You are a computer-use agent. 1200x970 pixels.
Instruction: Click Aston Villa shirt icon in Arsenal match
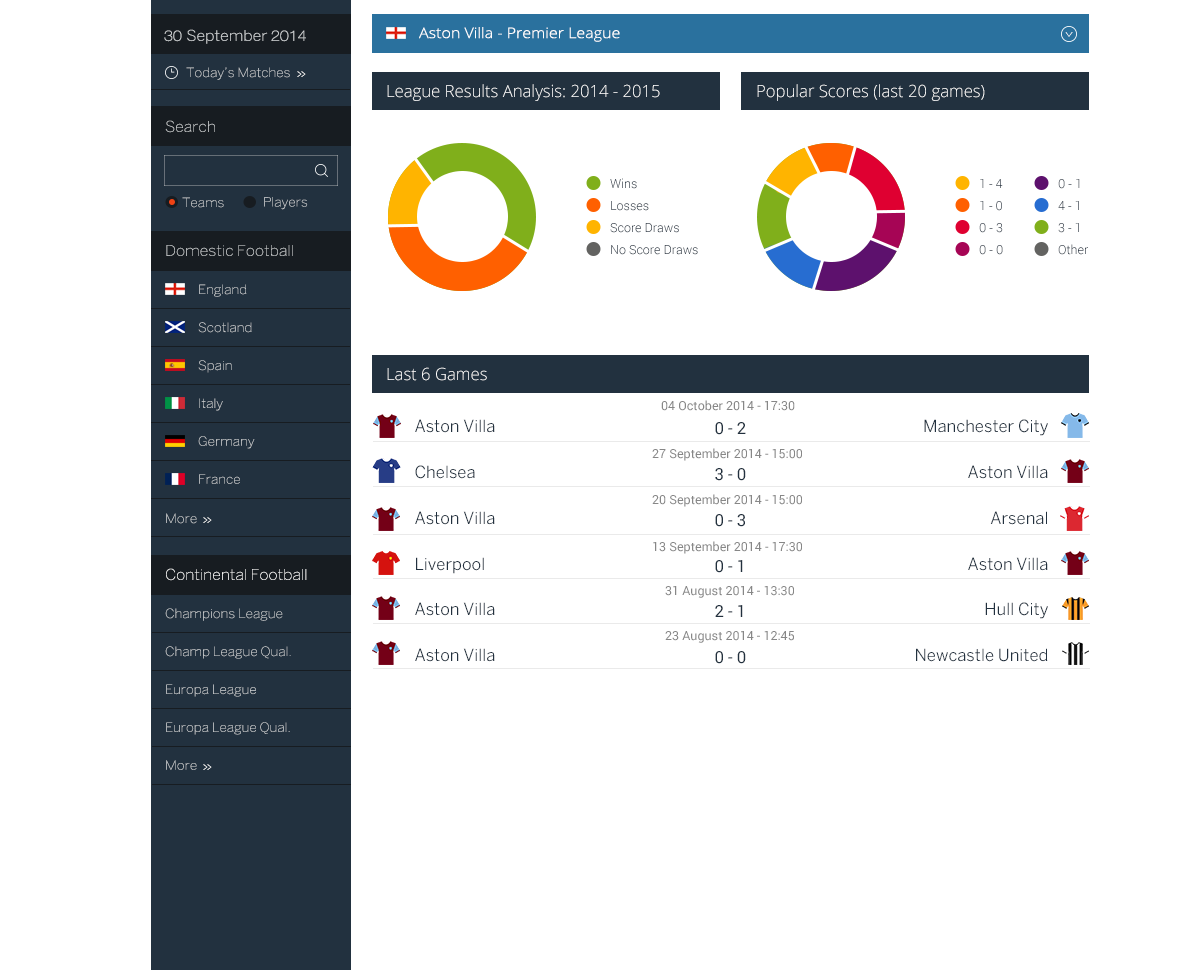coord(386,518)
